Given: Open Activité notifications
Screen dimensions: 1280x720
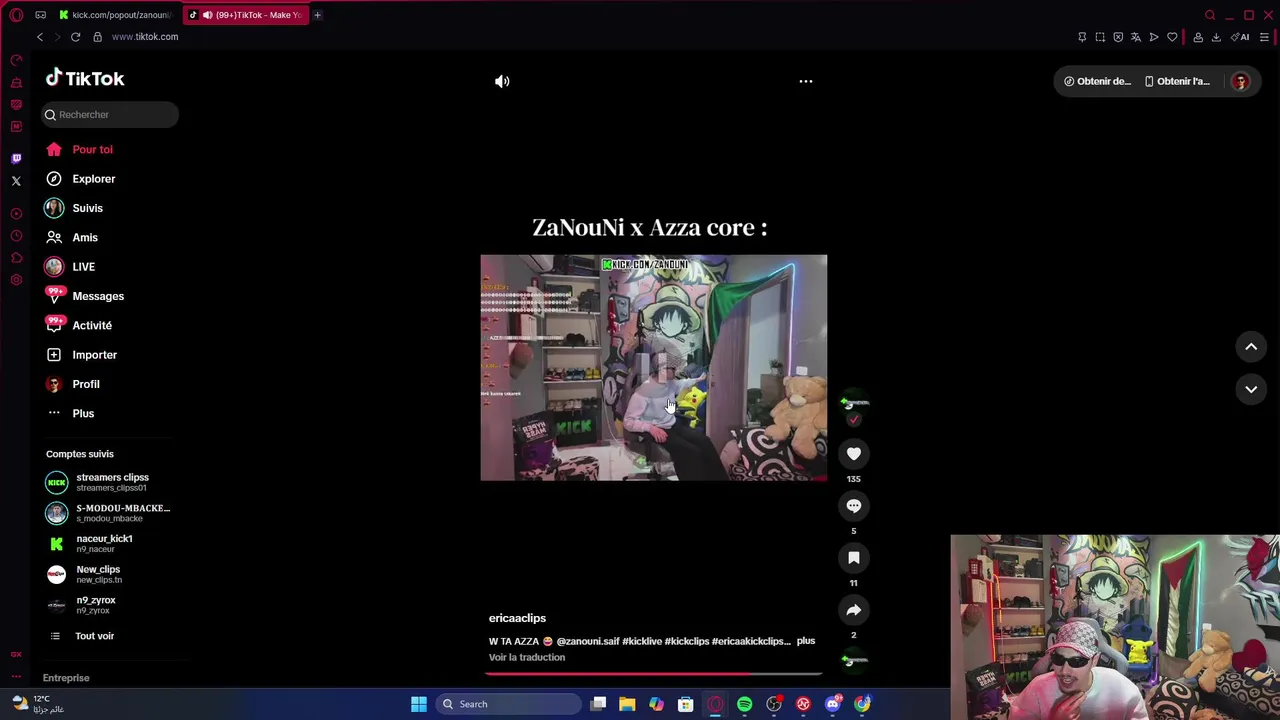Looking at the screenshot, I should (x=79, y=325).
